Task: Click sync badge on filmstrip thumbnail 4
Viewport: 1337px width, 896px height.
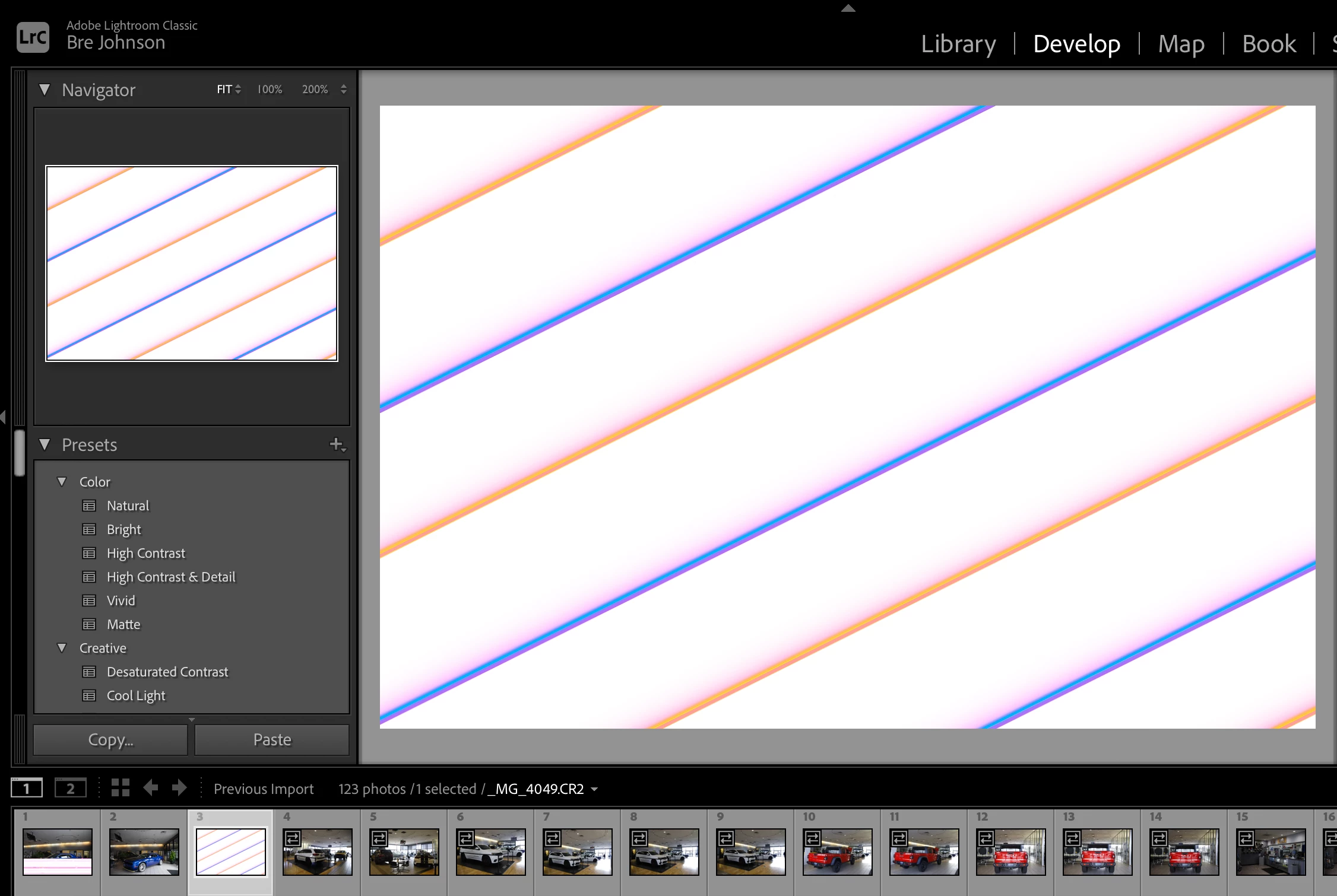Action: [292, 838]
